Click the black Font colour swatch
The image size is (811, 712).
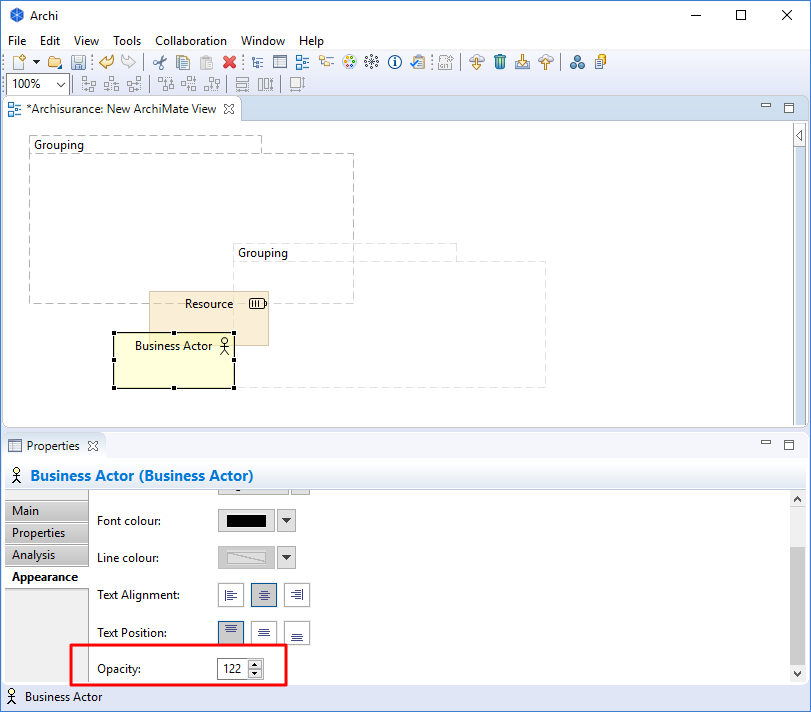[x=244, y=520]
